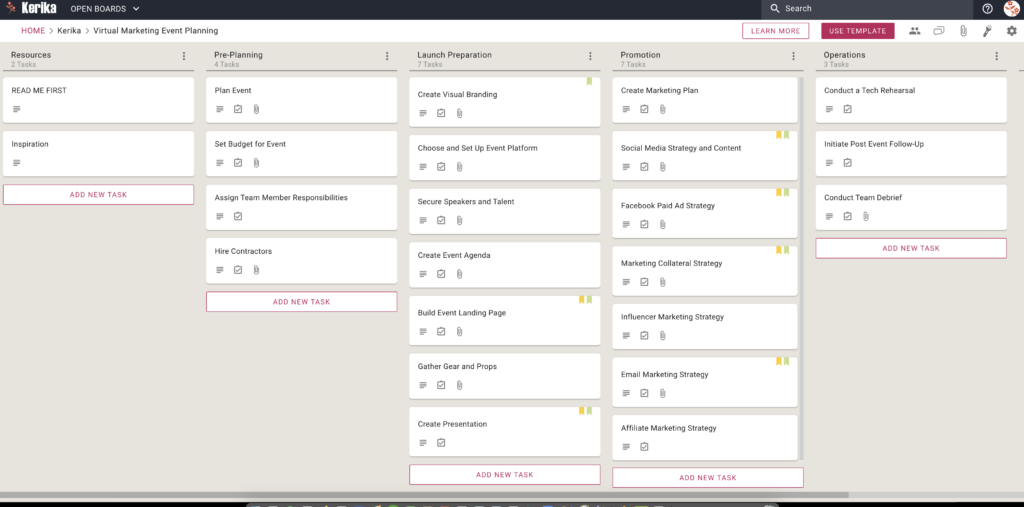Open the Initiate Post Event Follow-Up card

click(911, 154)
